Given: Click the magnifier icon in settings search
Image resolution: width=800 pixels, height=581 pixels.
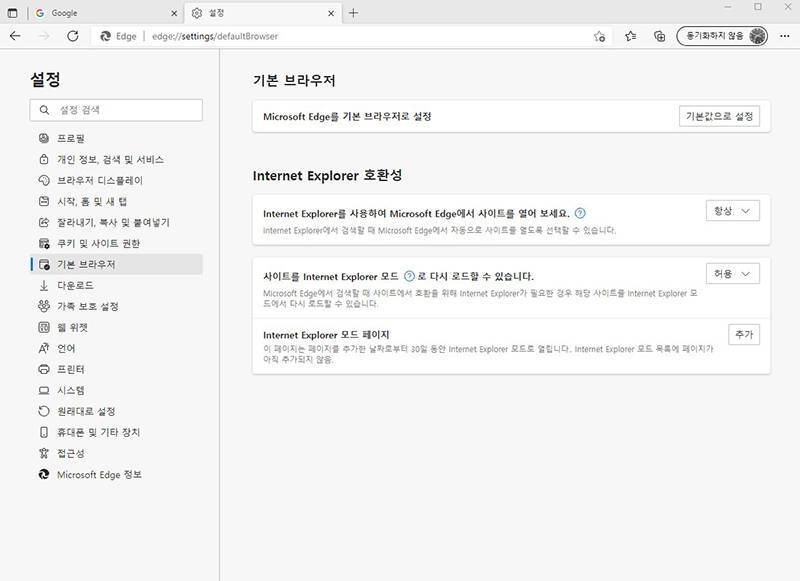Looking at the screenshot, I should pos(44,110).
